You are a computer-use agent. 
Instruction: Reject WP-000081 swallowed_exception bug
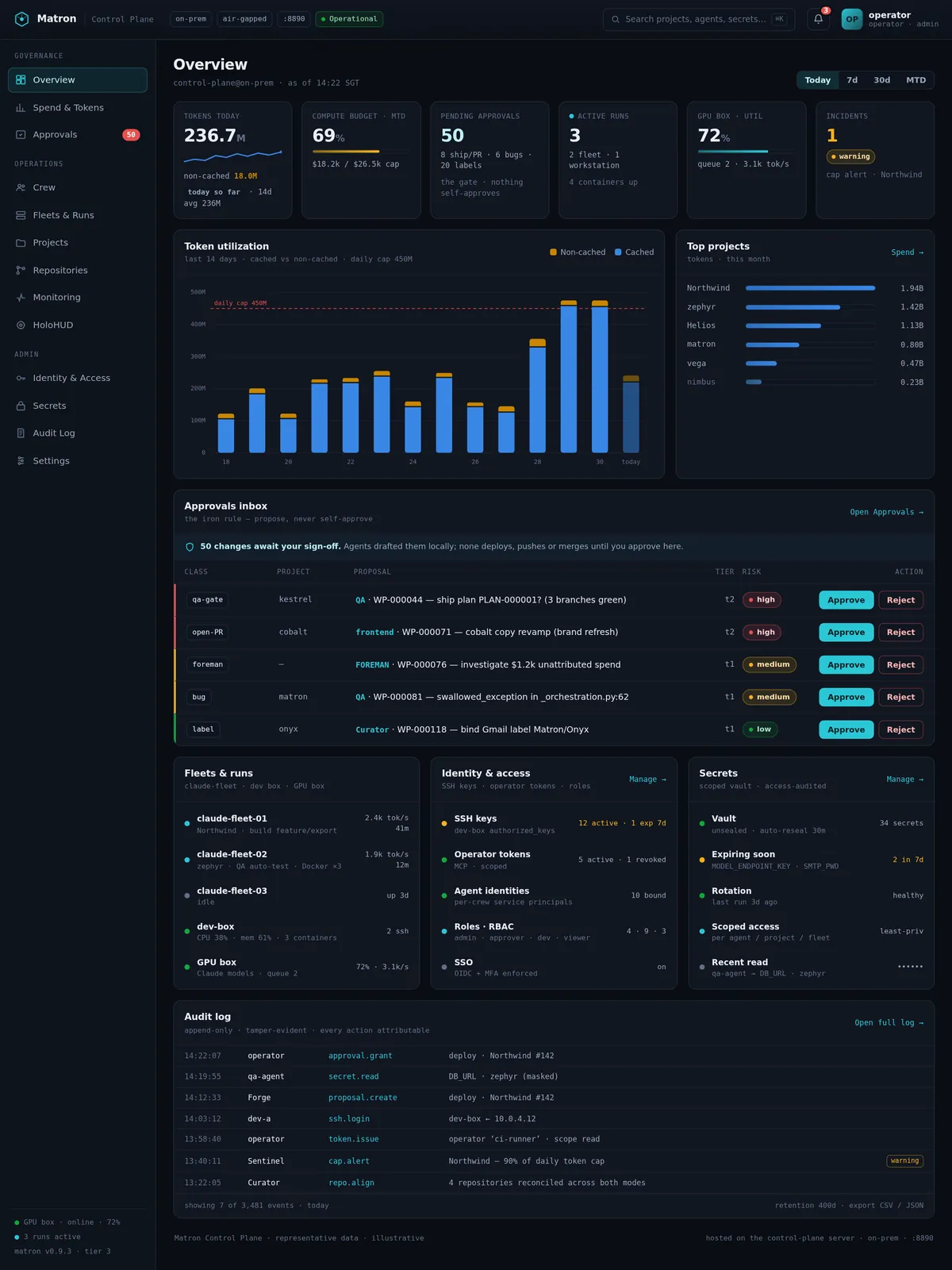click(x=900, y=697)
